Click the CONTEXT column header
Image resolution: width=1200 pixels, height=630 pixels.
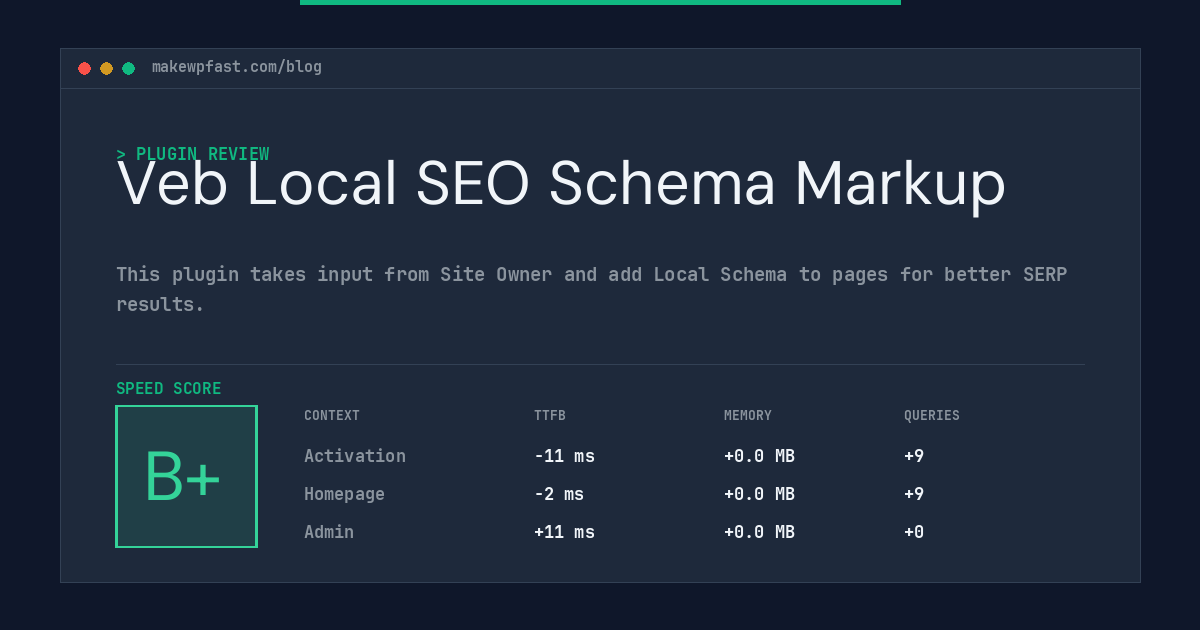[x=332, y=416]
